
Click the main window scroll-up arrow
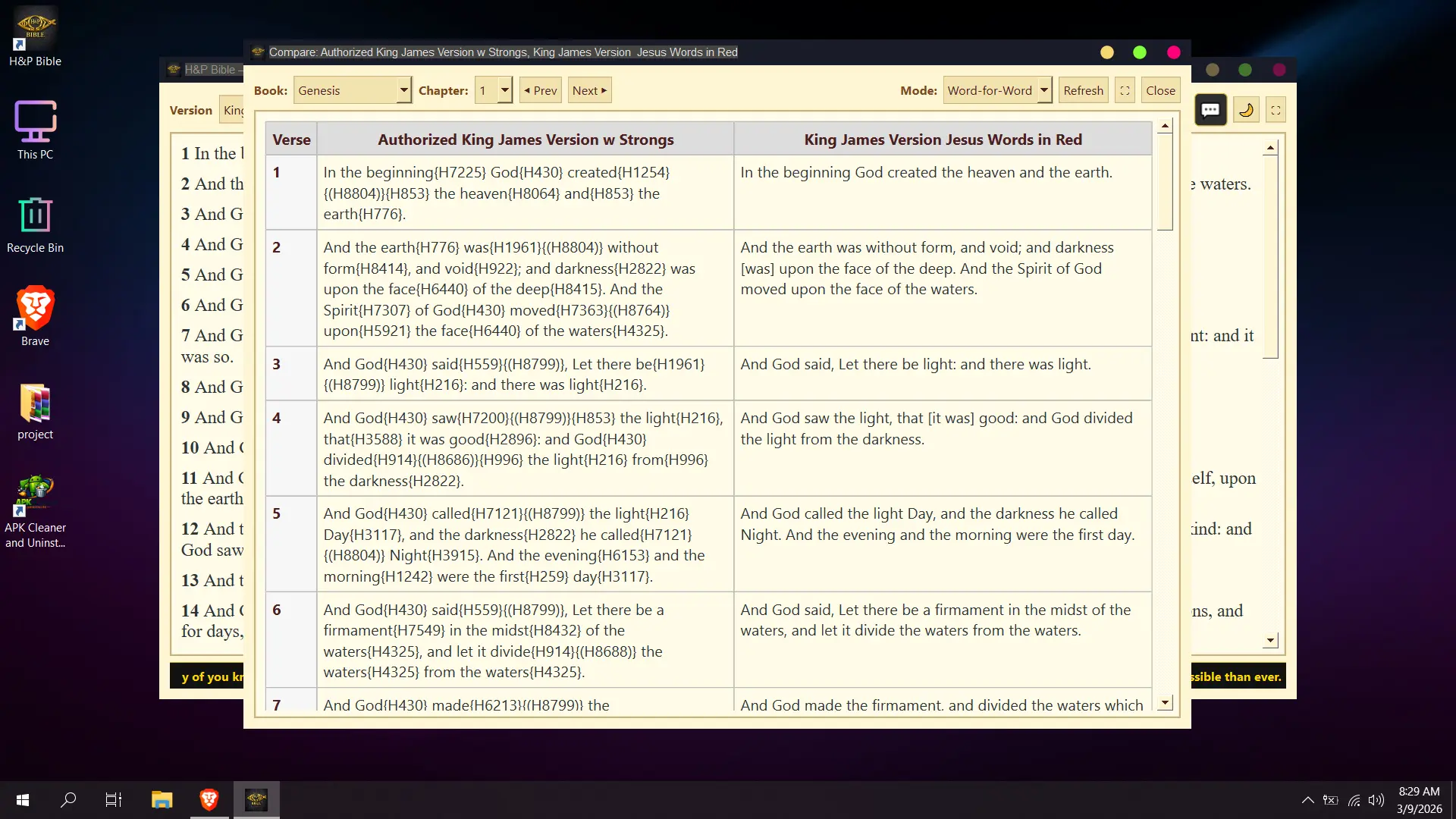1270,148
